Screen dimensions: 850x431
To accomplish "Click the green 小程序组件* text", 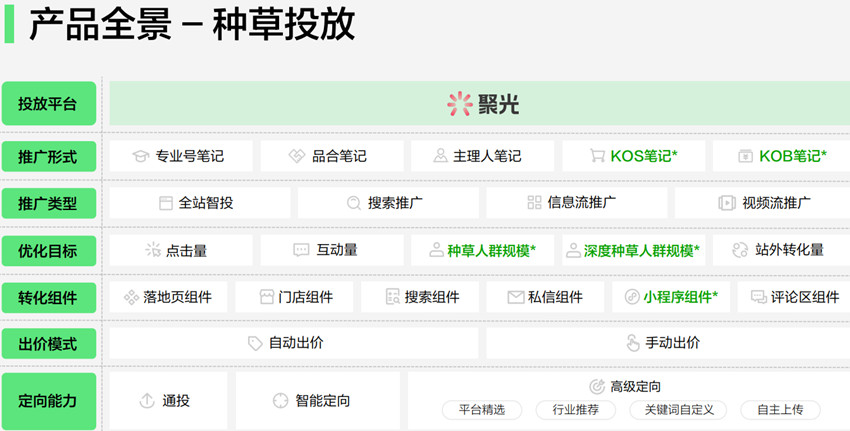I will [681, 297].
